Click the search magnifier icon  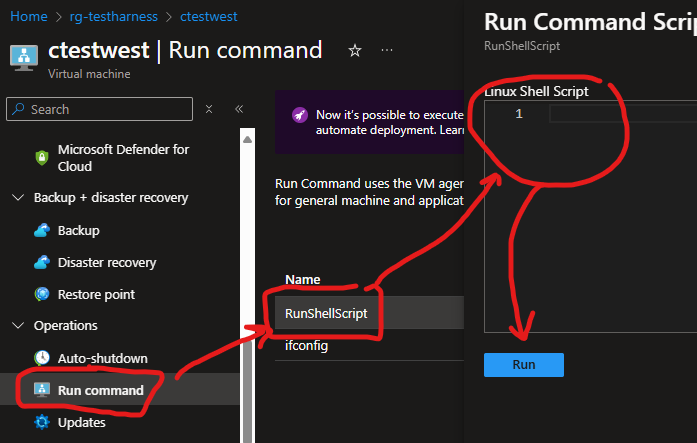(x=18, y=109)
